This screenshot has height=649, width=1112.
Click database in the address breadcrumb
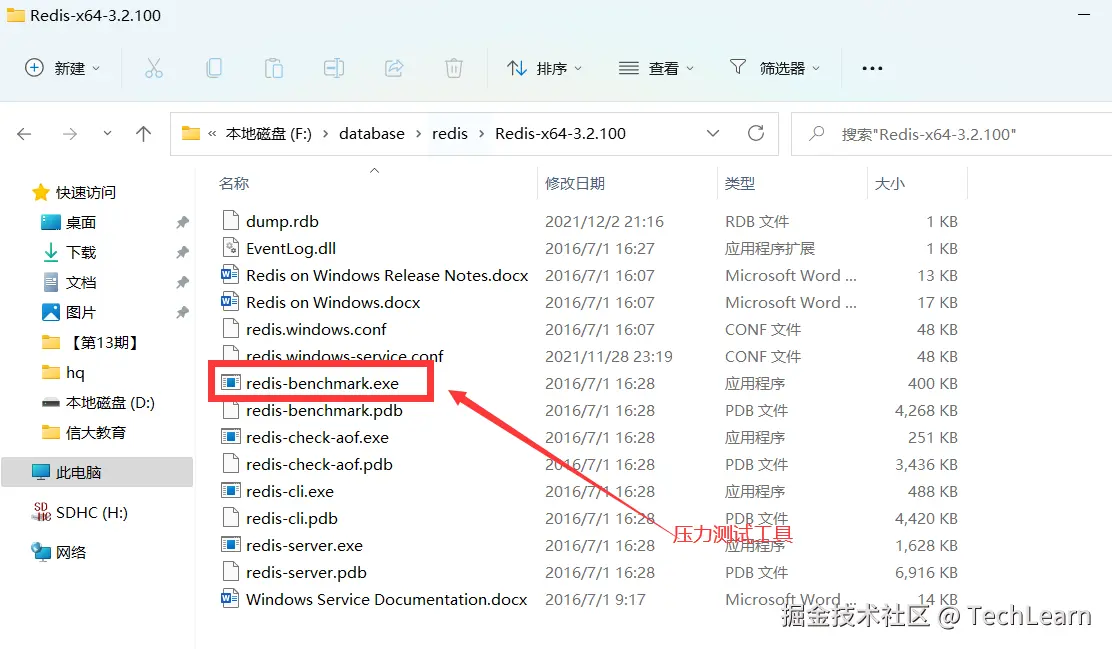pyautogui.click(x=372, y=133)
